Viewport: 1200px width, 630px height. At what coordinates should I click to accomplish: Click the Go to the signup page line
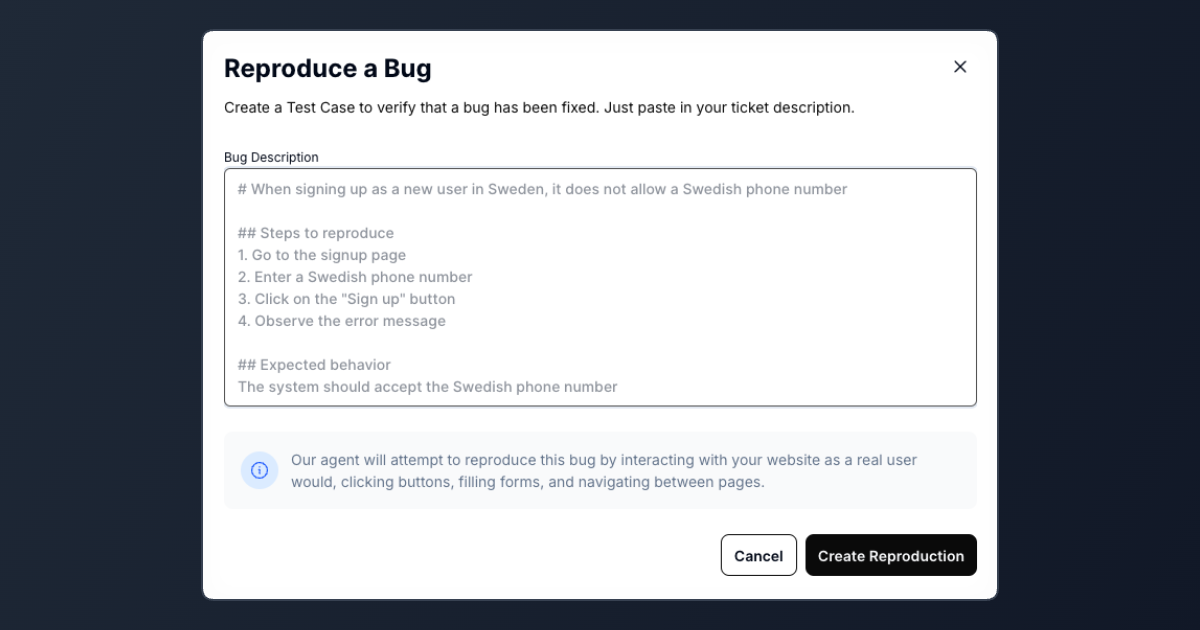(322, 255)
